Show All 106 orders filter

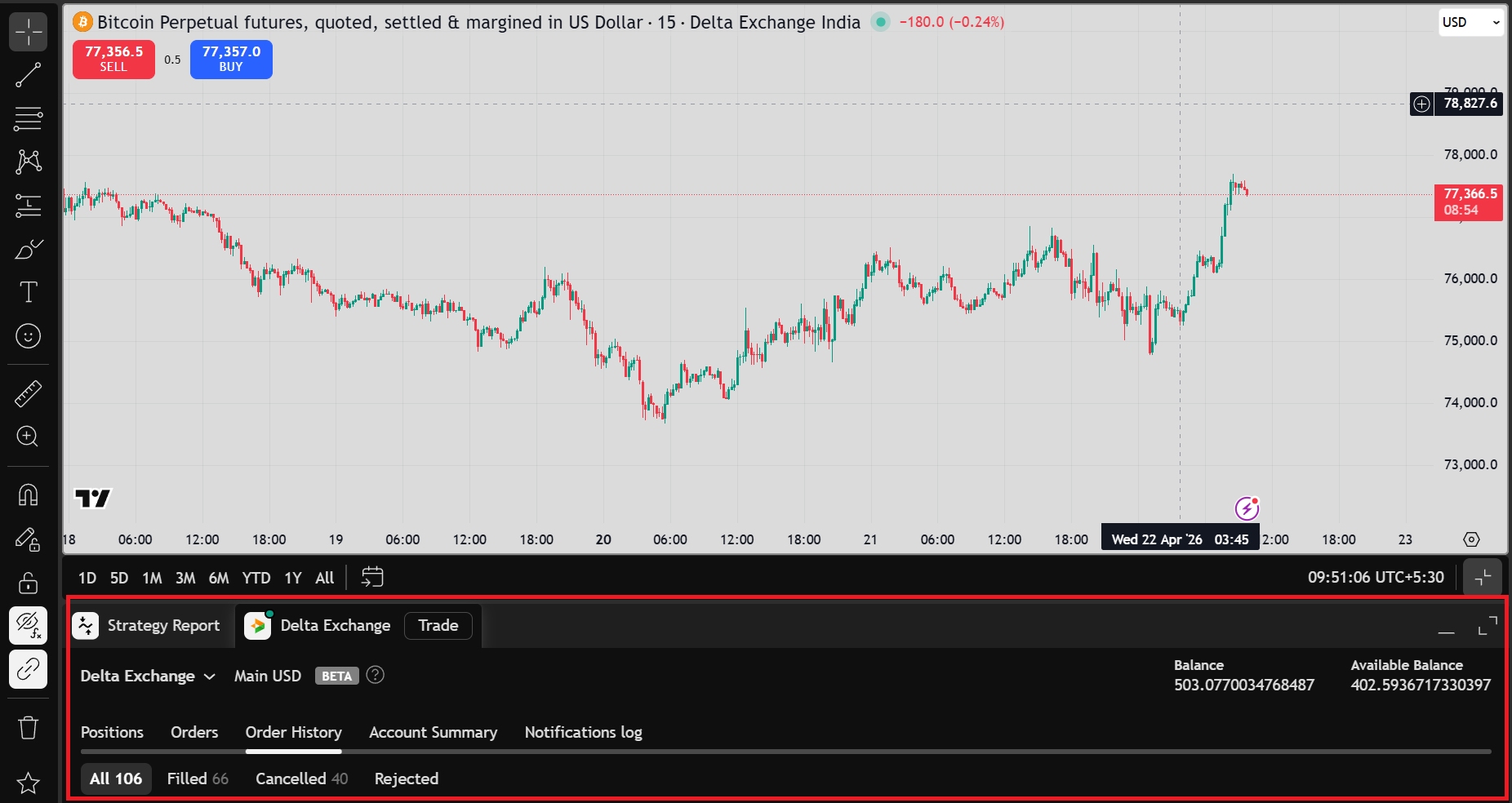pyautogui.click(x=115, y=779)
